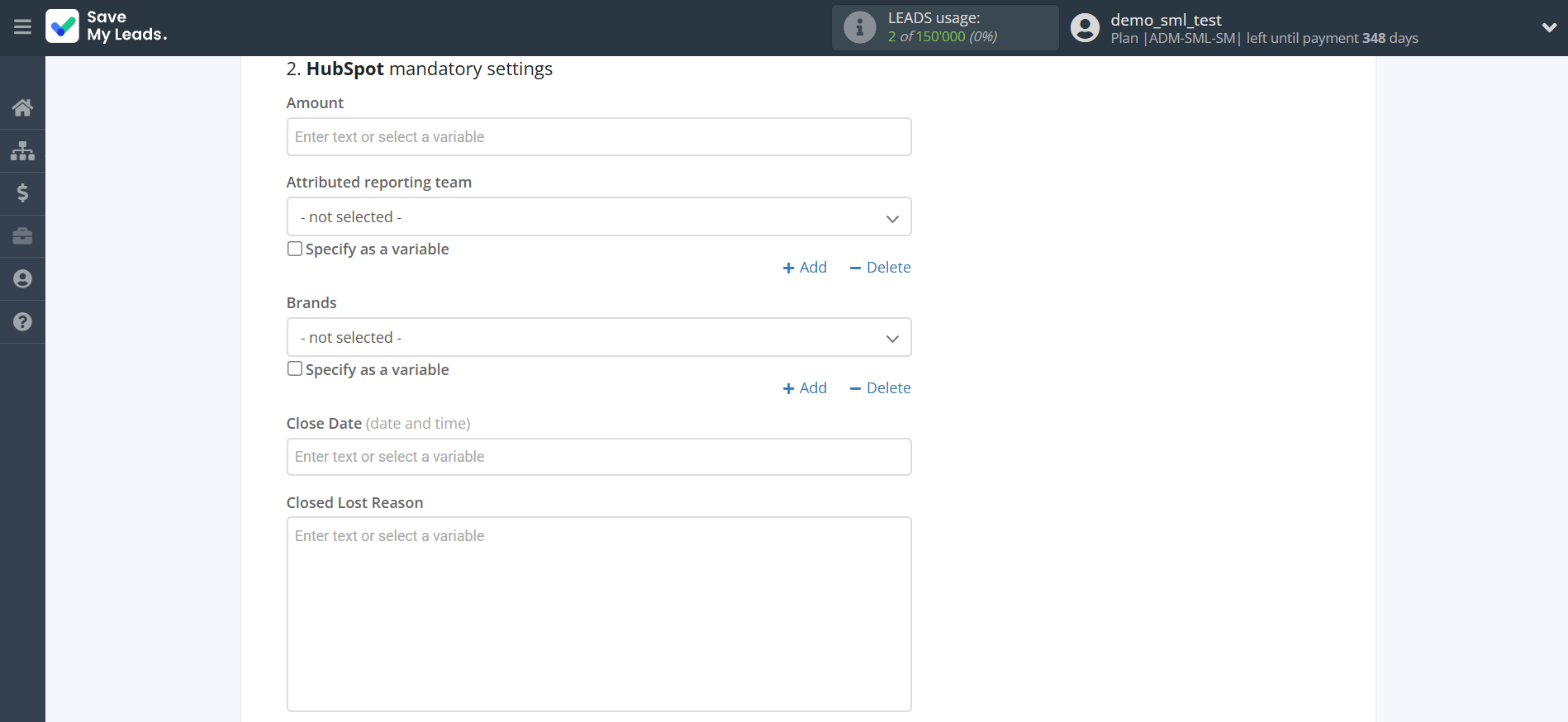Focus the Amount input field
This screenshot has height=722, width=1568.
pos(598,137)
